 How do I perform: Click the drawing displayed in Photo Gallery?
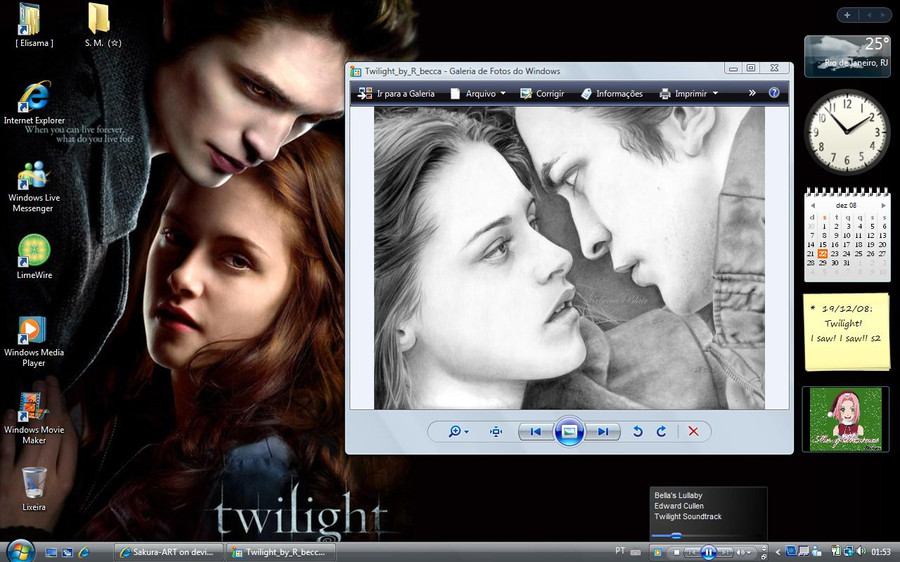click(x=569, y=258)
